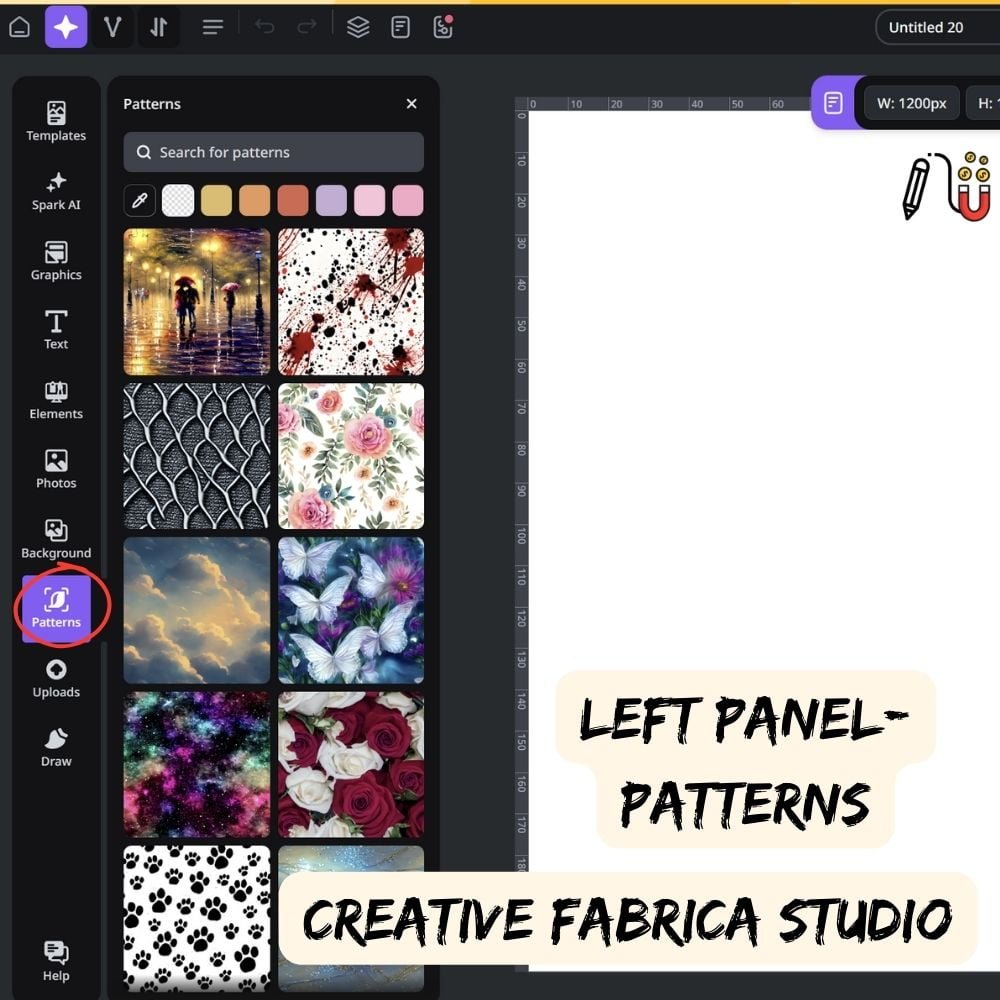Open the Photos panel

55,470
